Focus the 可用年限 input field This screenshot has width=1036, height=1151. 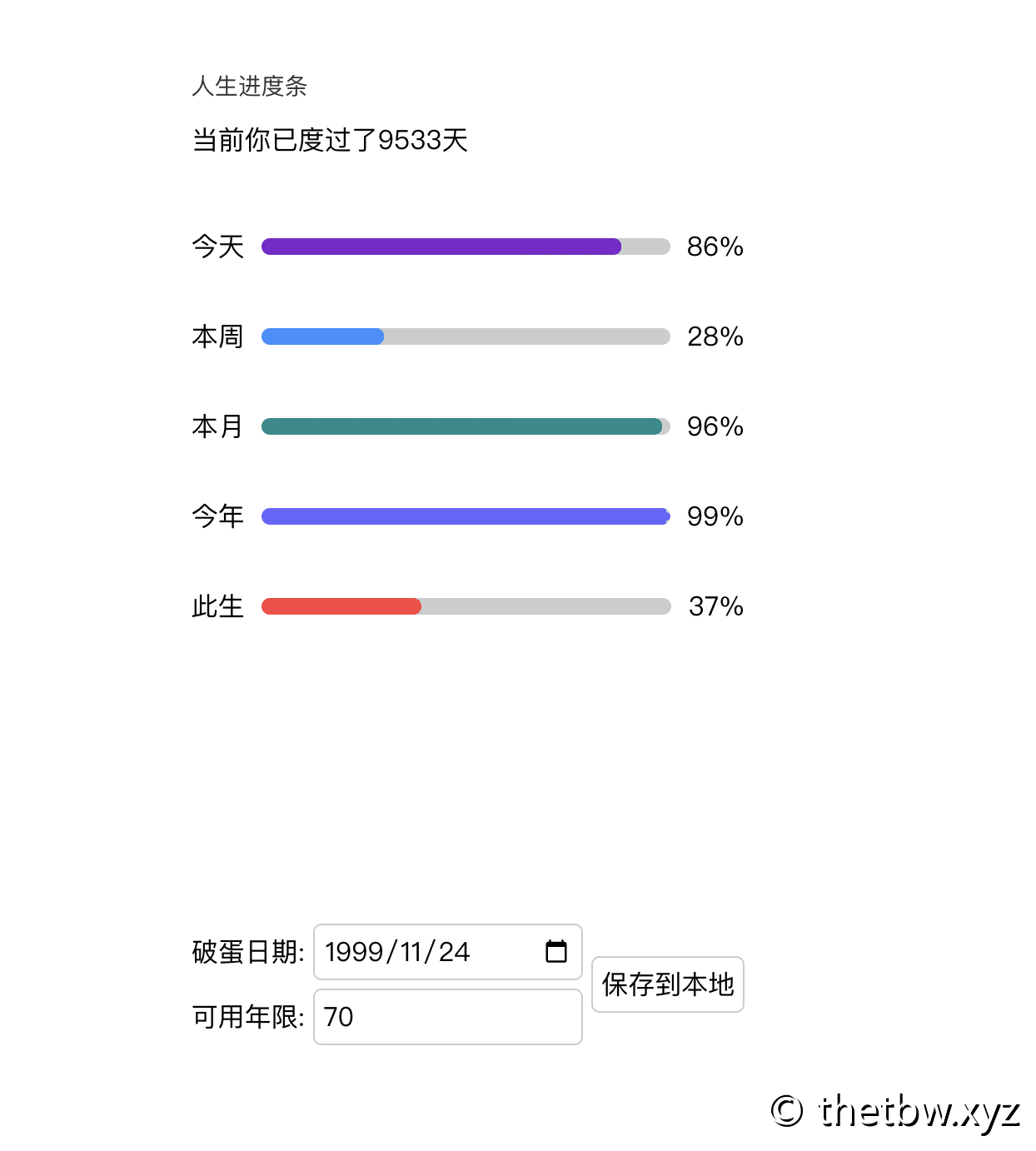[x=447, y=1017]
